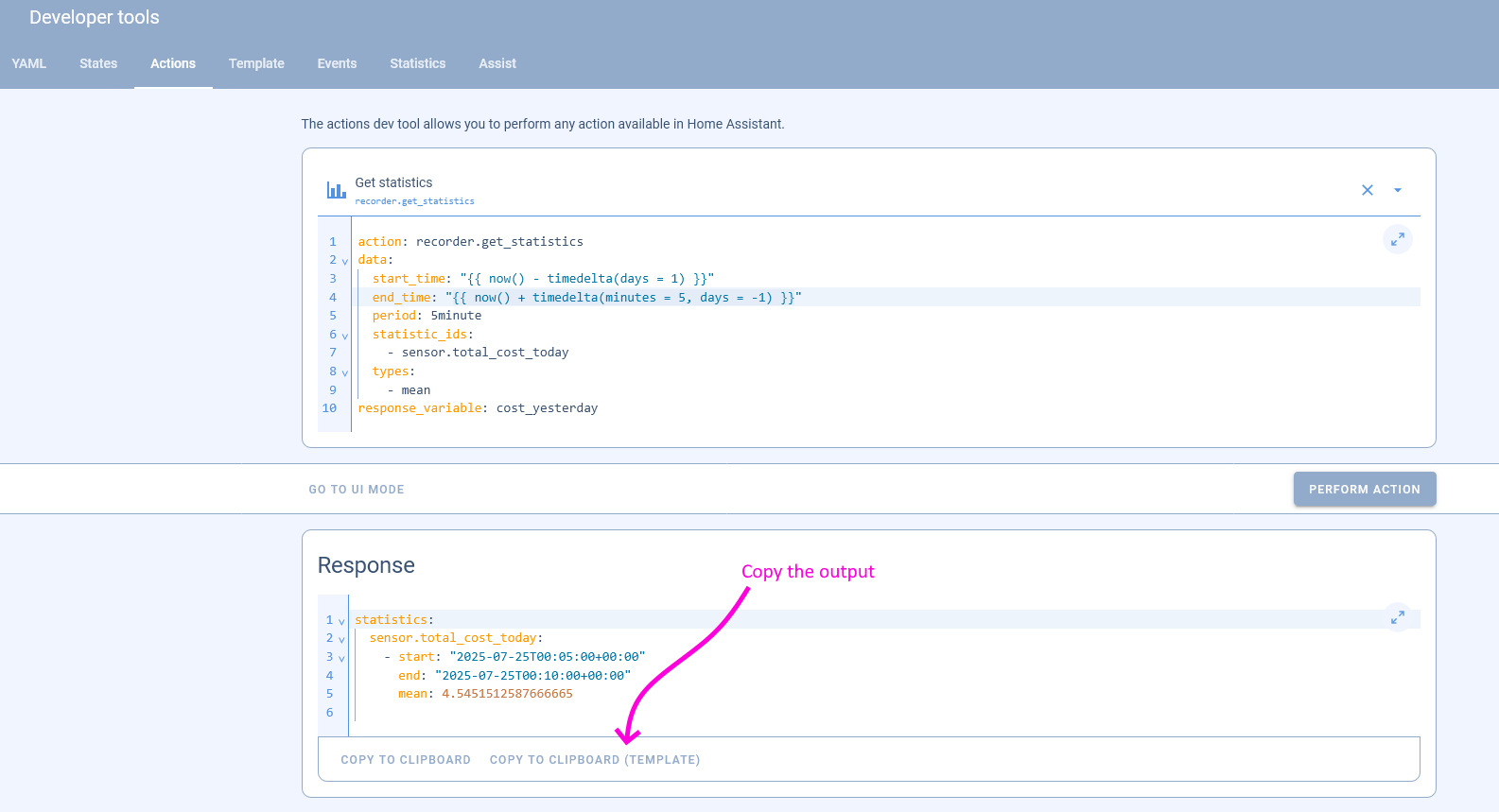
Task: Switch to the YAML tab
Action: click(28, 63)
